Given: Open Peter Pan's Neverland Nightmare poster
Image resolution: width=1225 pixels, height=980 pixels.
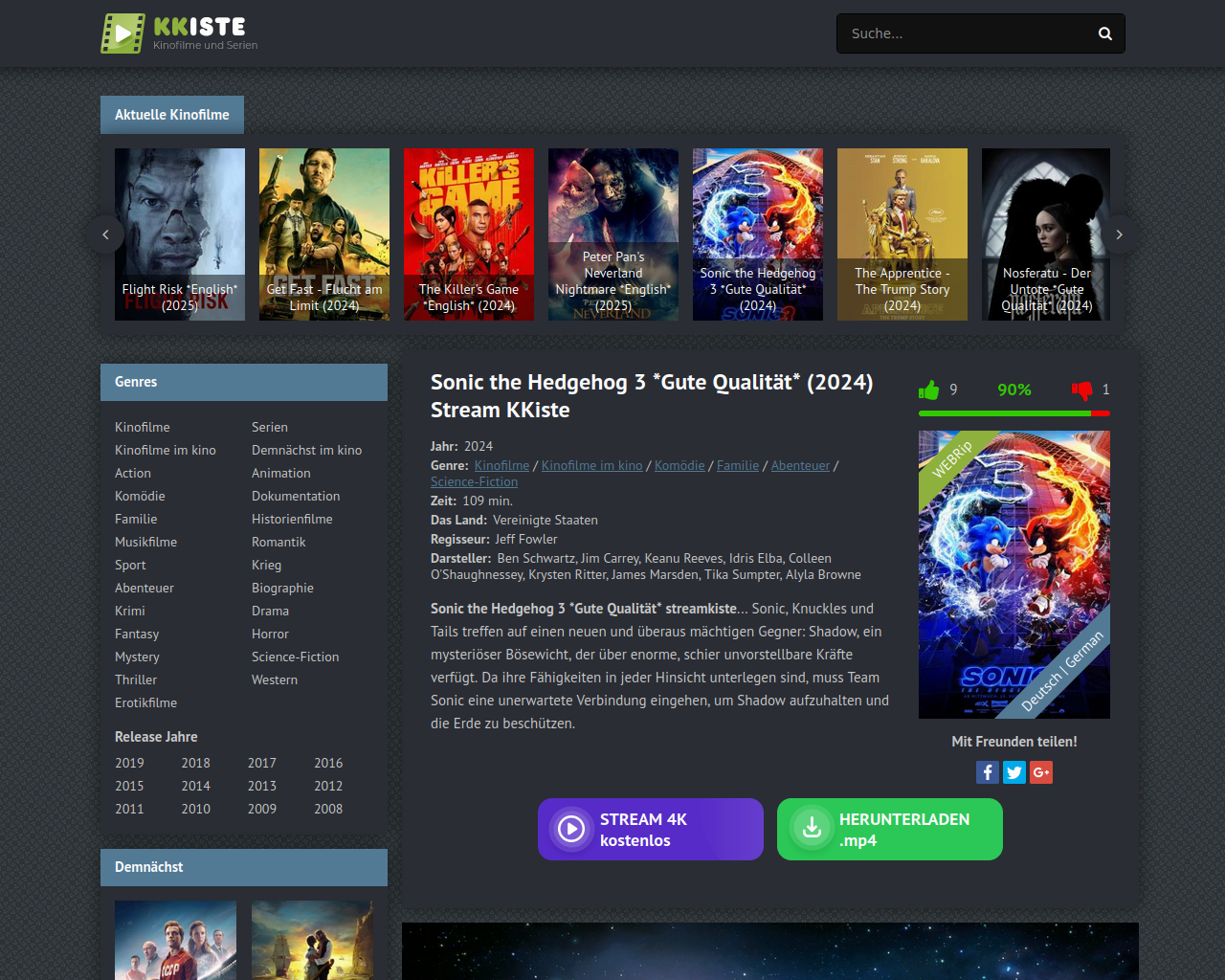Looking at the screenshot, I should point(613,234).
